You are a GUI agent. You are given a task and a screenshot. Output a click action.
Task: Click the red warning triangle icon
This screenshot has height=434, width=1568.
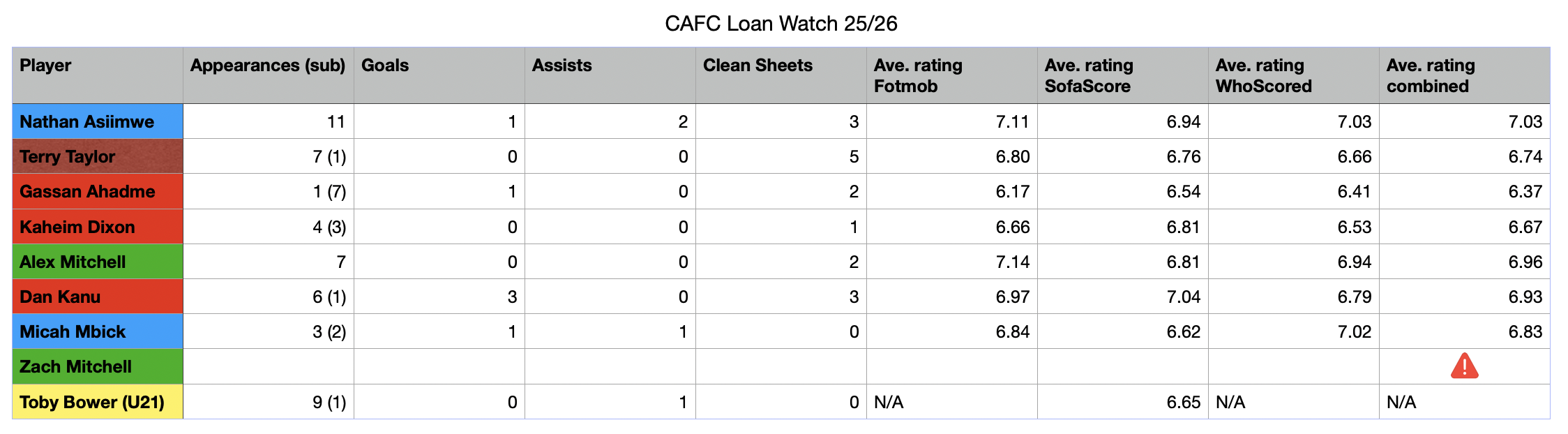tap(1464, 366)
